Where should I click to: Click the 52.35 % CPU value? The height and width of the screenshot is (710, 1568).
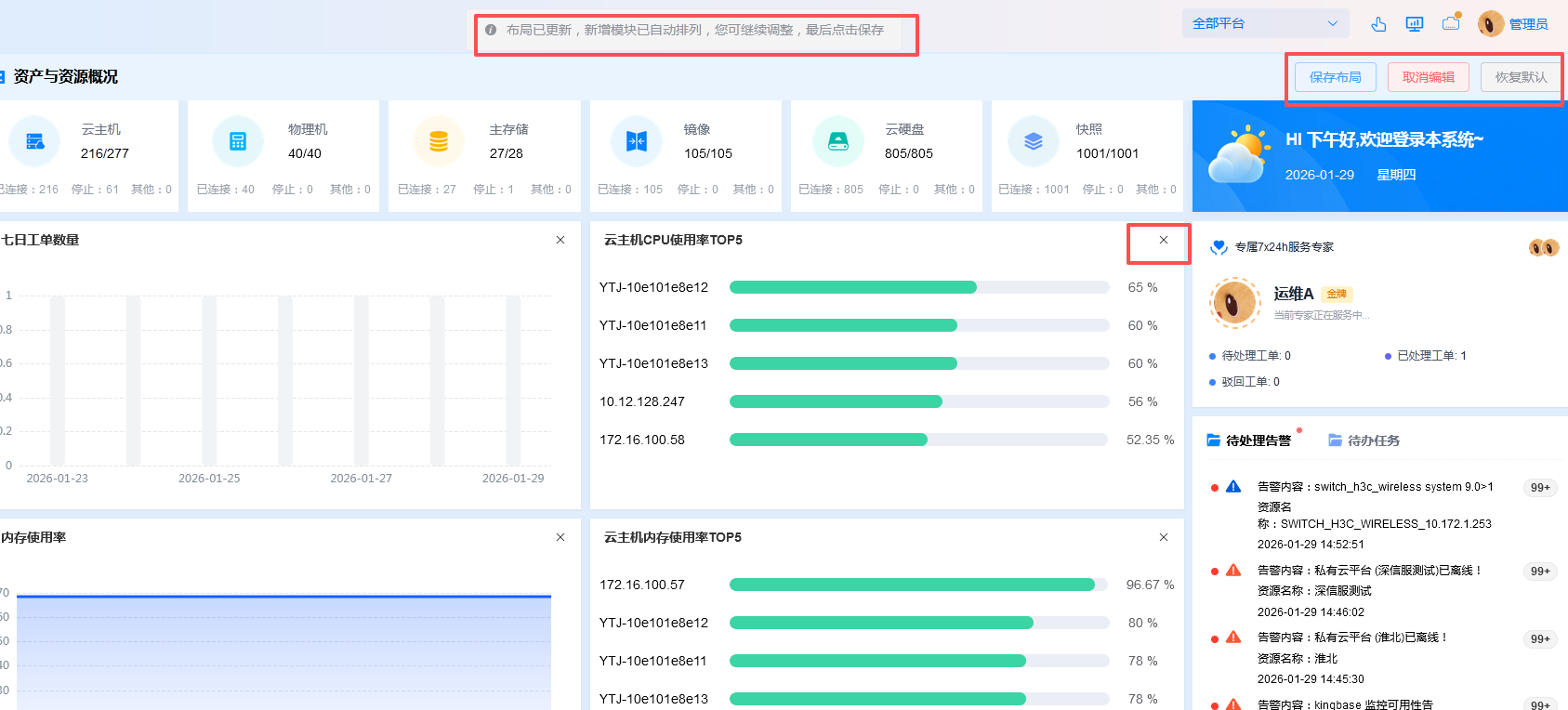[1151, 440]
